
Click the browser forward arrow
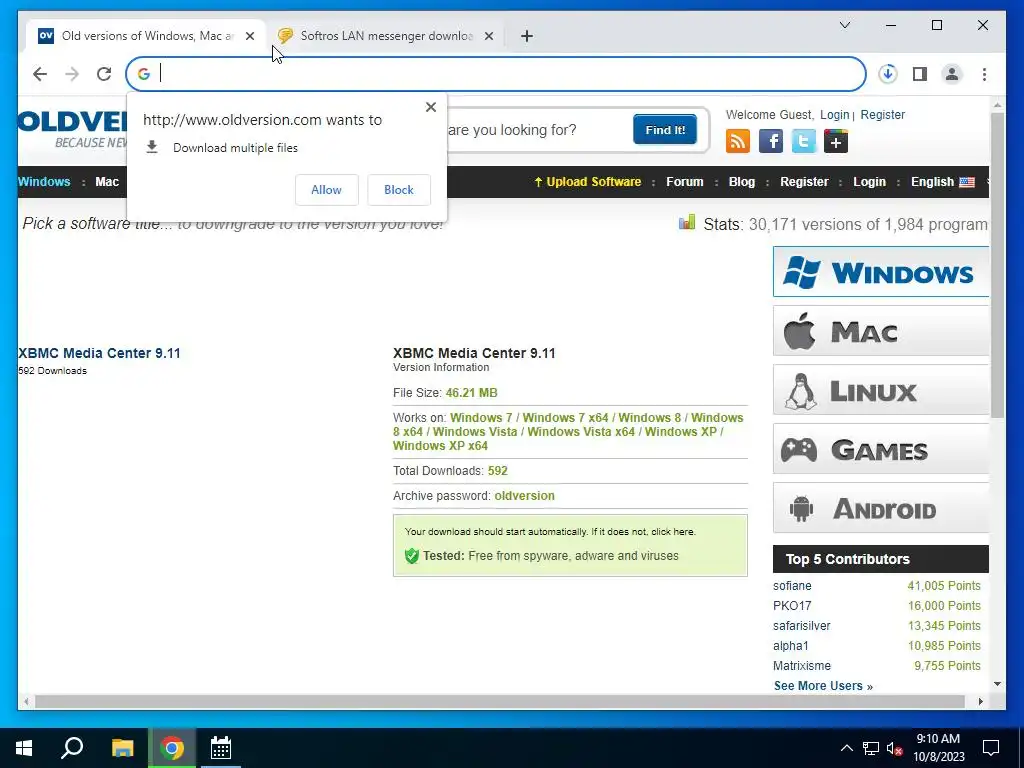72,74
